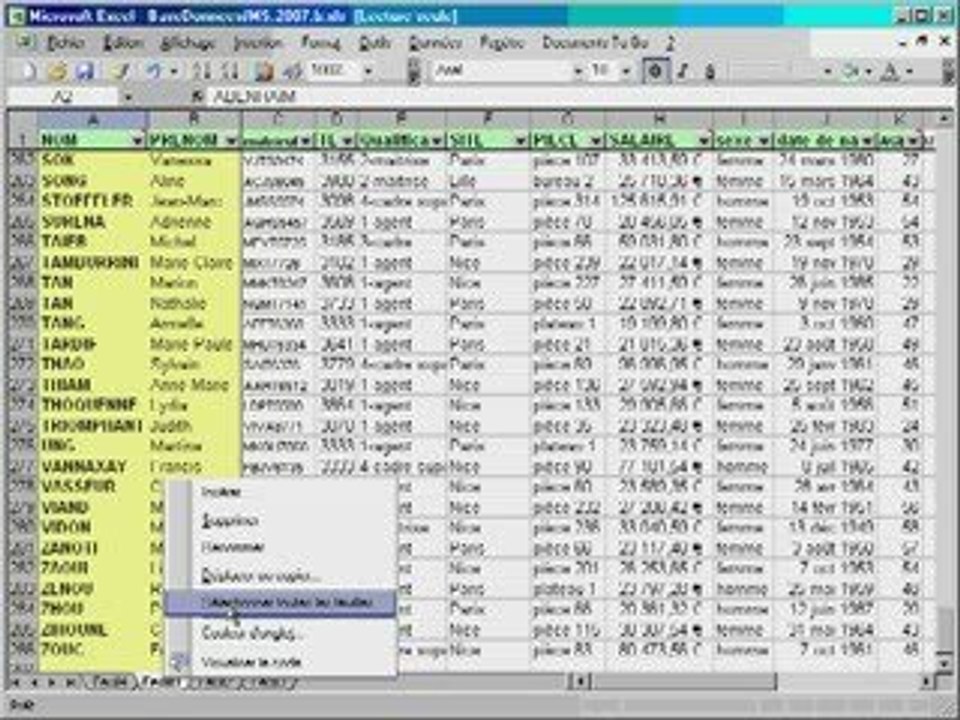Choose Renommer in the sheet context menu

282,547
